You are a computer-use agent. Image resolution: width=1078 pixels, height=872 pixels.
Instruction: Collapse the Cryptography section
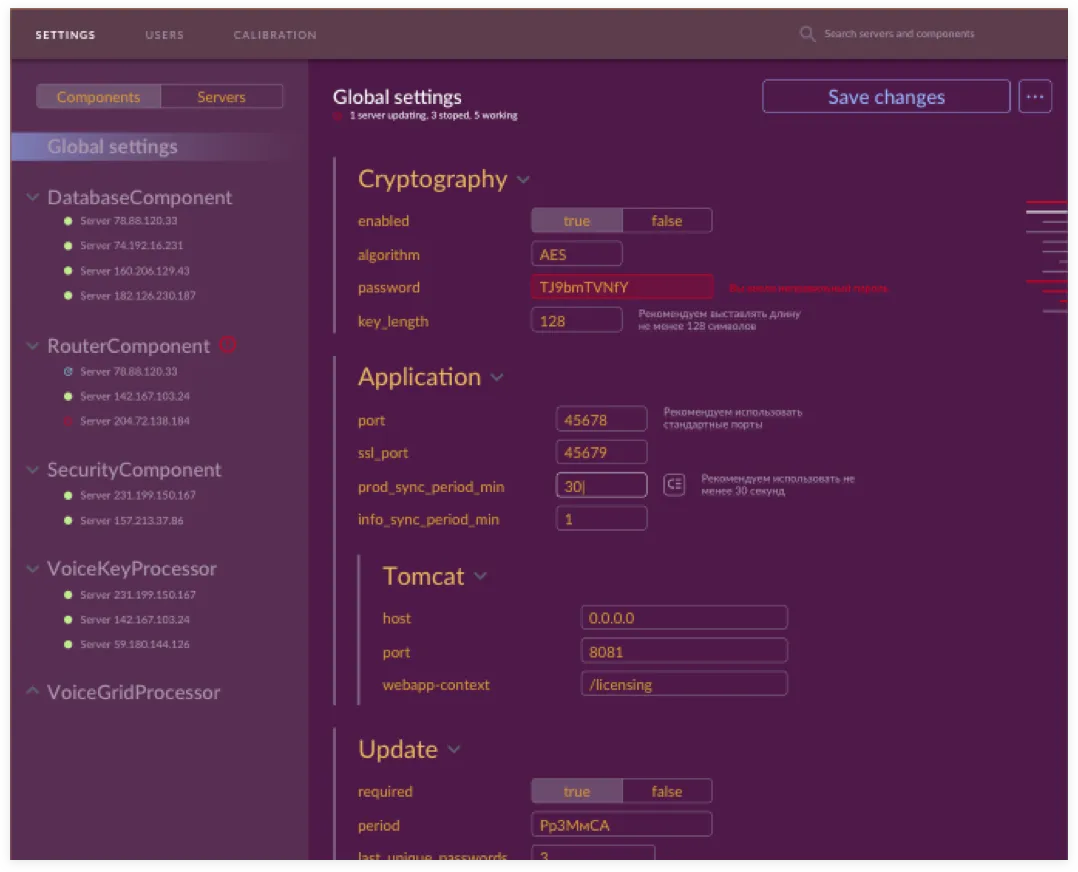pos(523,181)
